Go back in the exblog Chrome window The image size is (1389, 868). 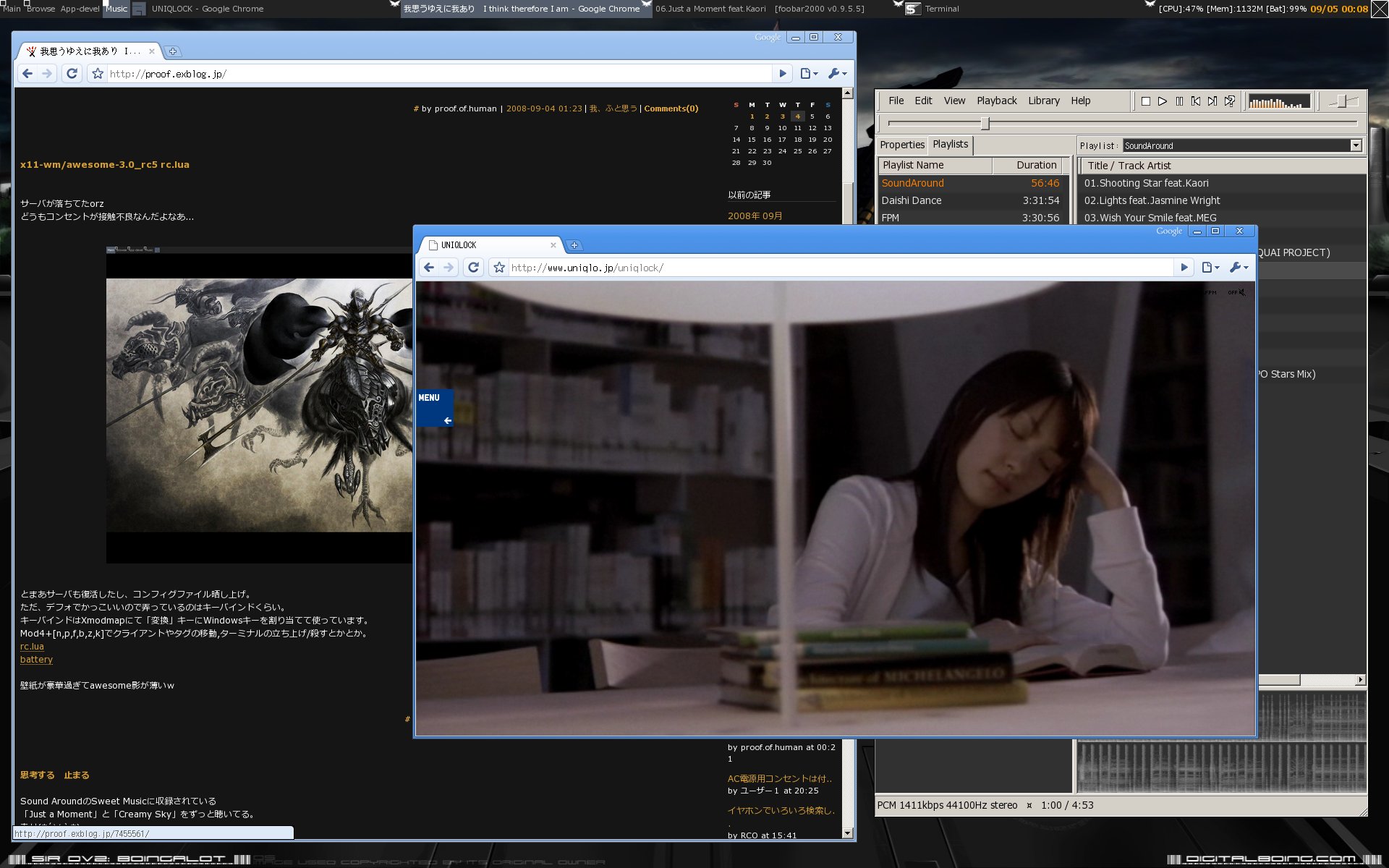(x=27, y=74)
